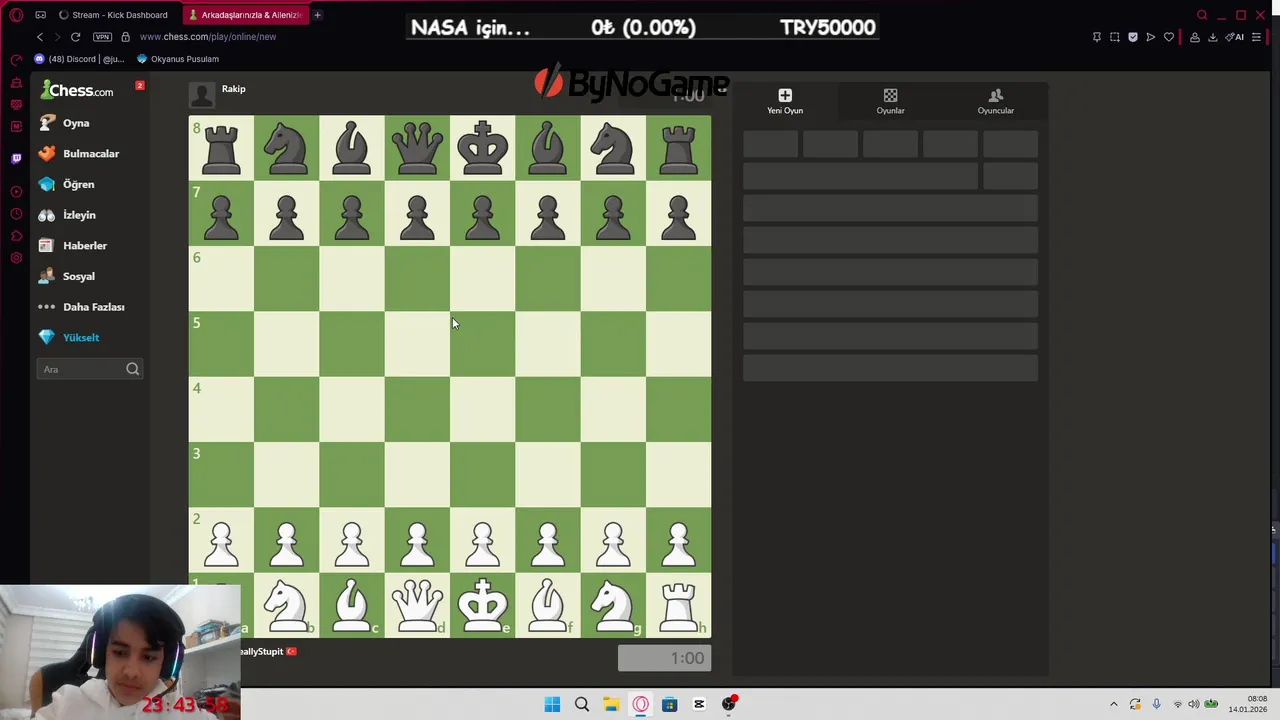Bookmark page with the heart icon

[1169, 37]
